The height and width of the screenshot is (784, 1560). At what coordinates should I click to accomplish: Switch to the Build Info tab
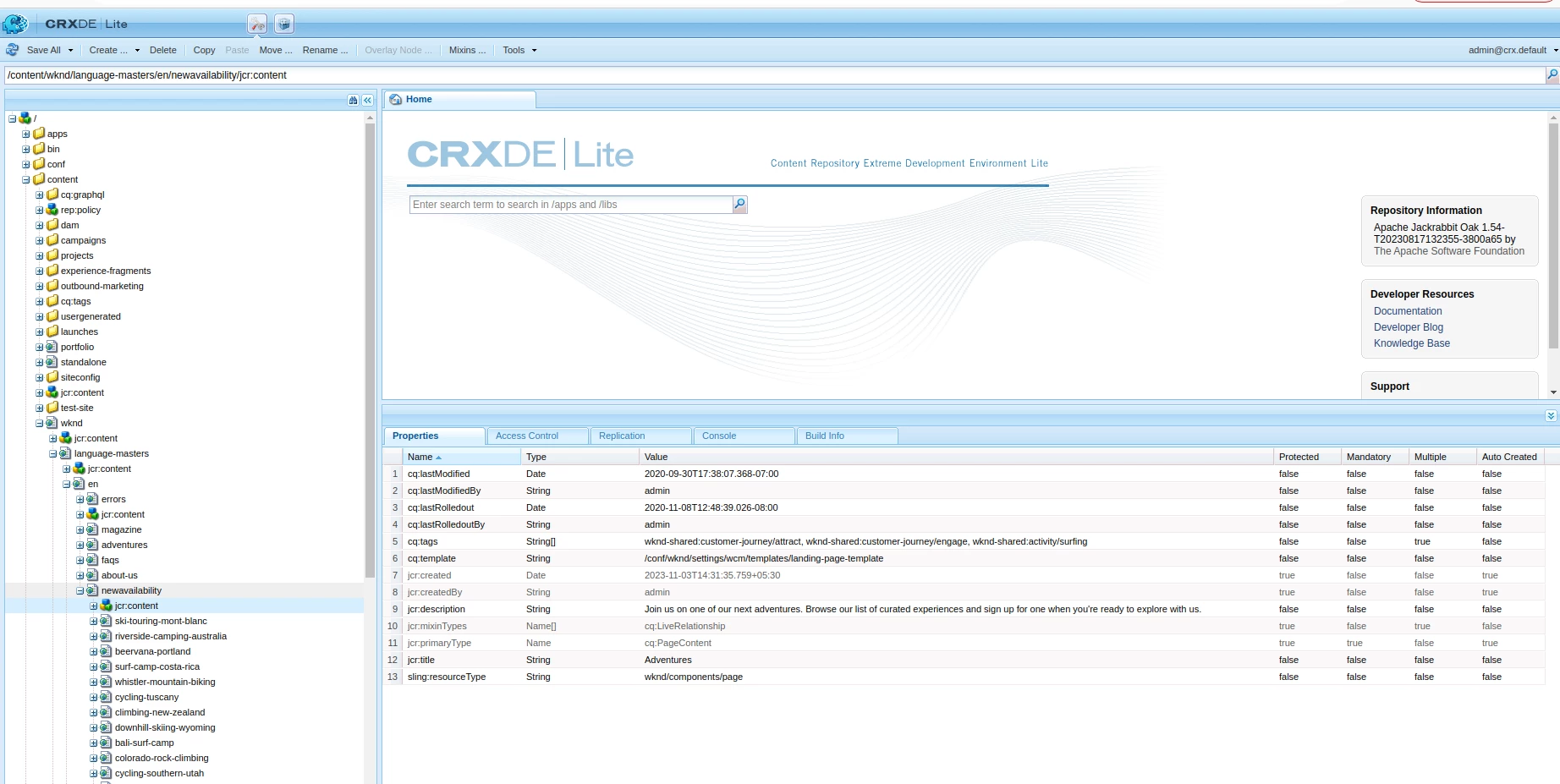(x=847, y=436)
